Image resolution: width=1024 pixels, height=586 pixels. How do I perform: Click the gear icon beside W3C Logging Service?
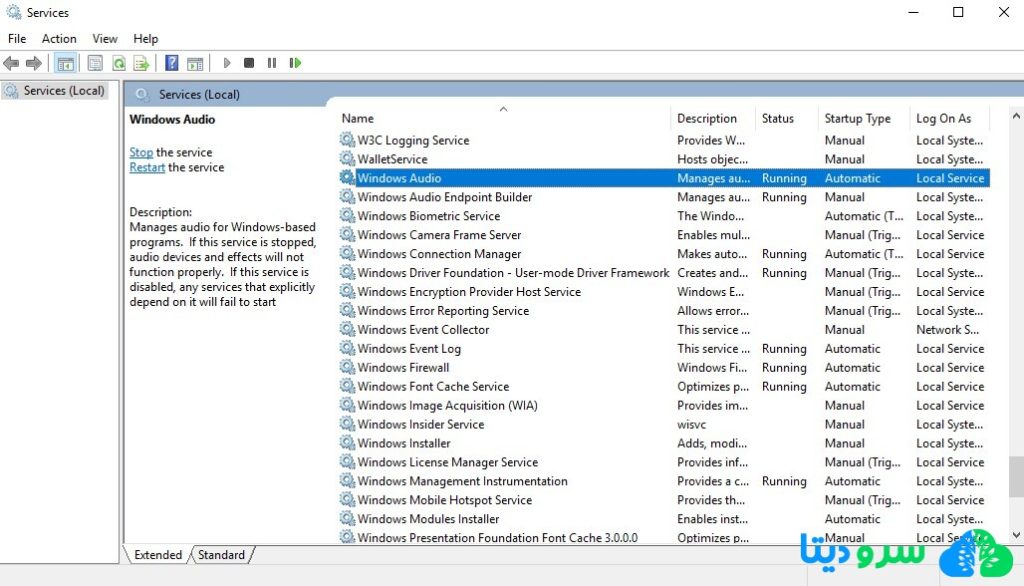point(347,140)
